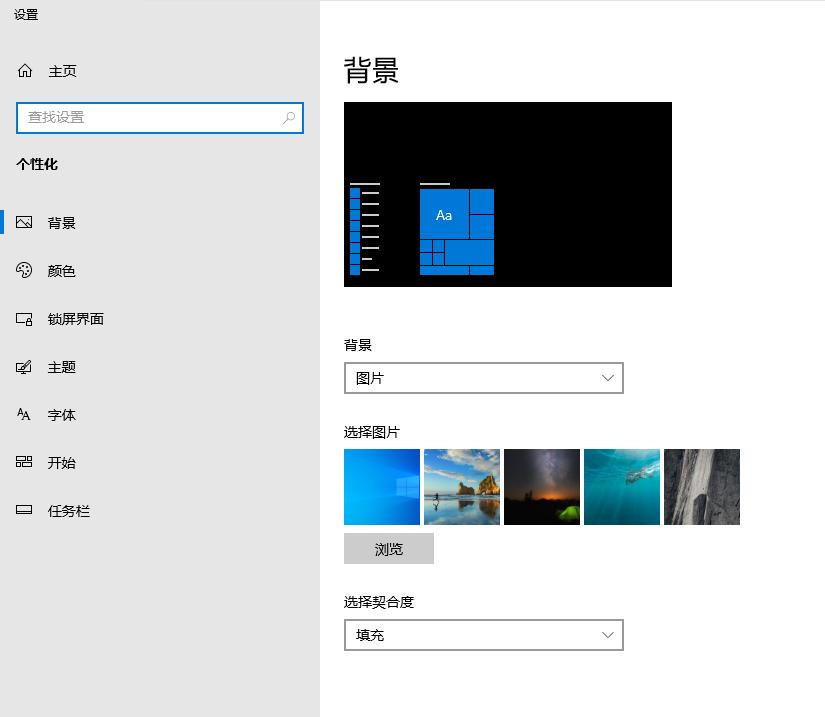
Task: Switch to the 颜色 settings page
Action: (62, 271)
